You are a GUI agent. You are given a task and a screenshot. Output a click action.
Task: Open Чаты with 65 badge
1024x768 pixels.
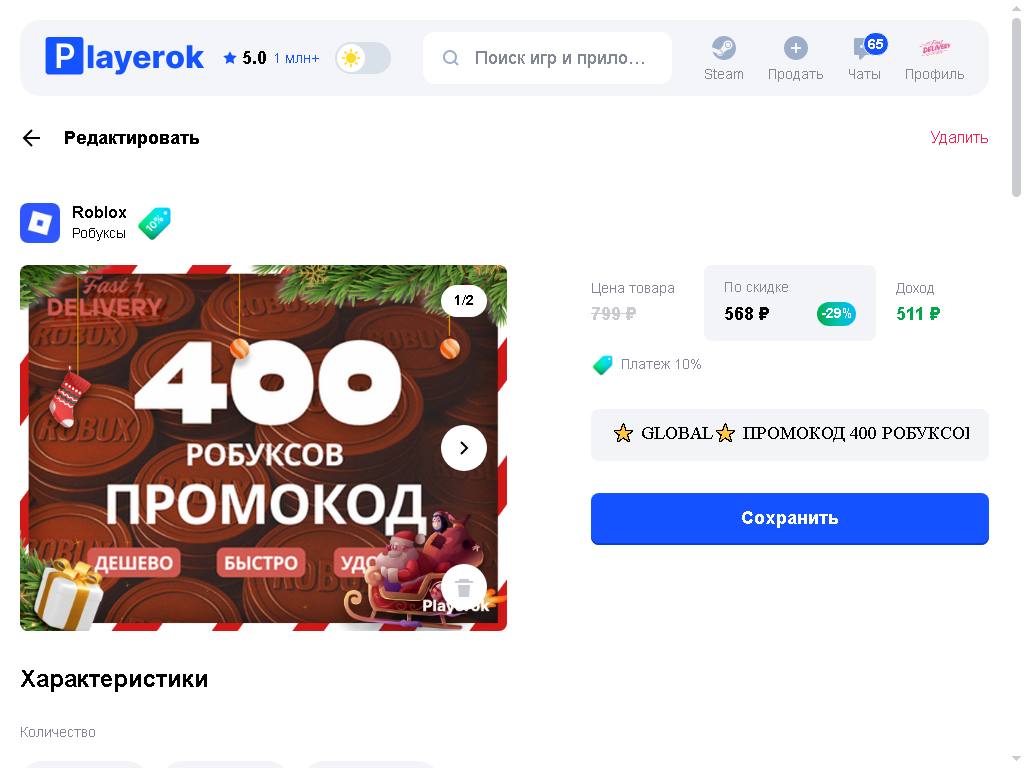[x=864, y=57]
